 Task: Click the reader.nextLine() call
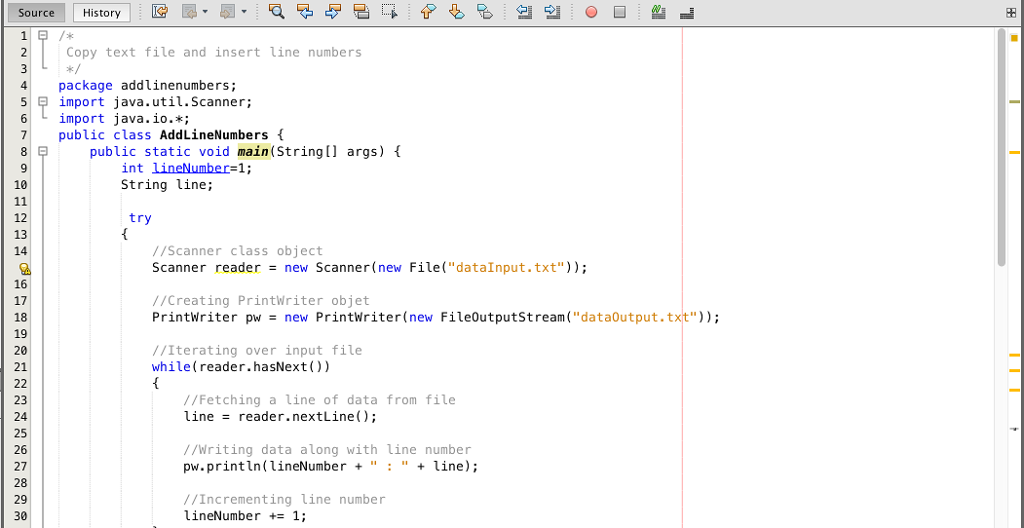pyautogui.click(x=304, y=417)
